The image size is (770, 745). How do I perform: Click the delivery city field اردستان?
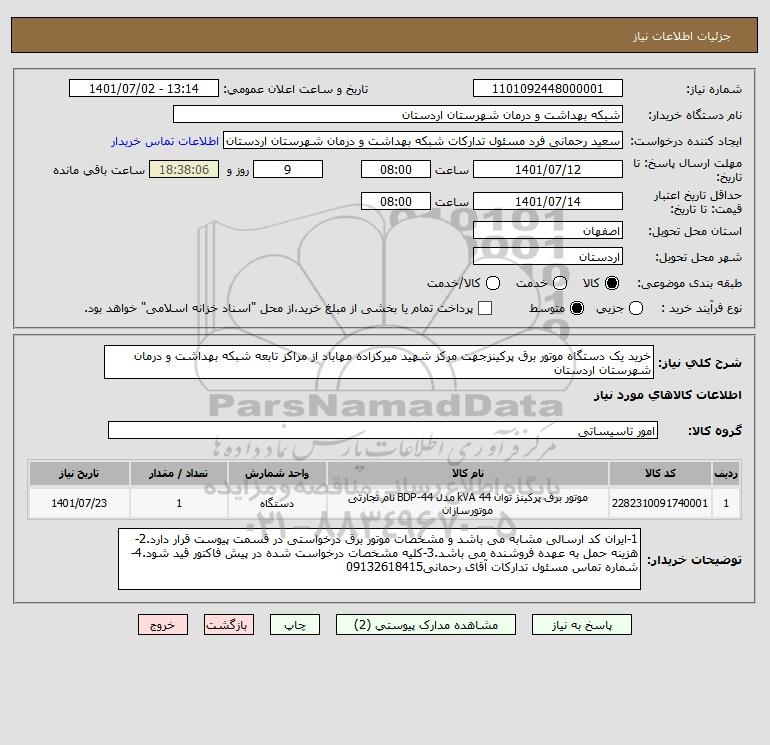click(x=548, y=256)
